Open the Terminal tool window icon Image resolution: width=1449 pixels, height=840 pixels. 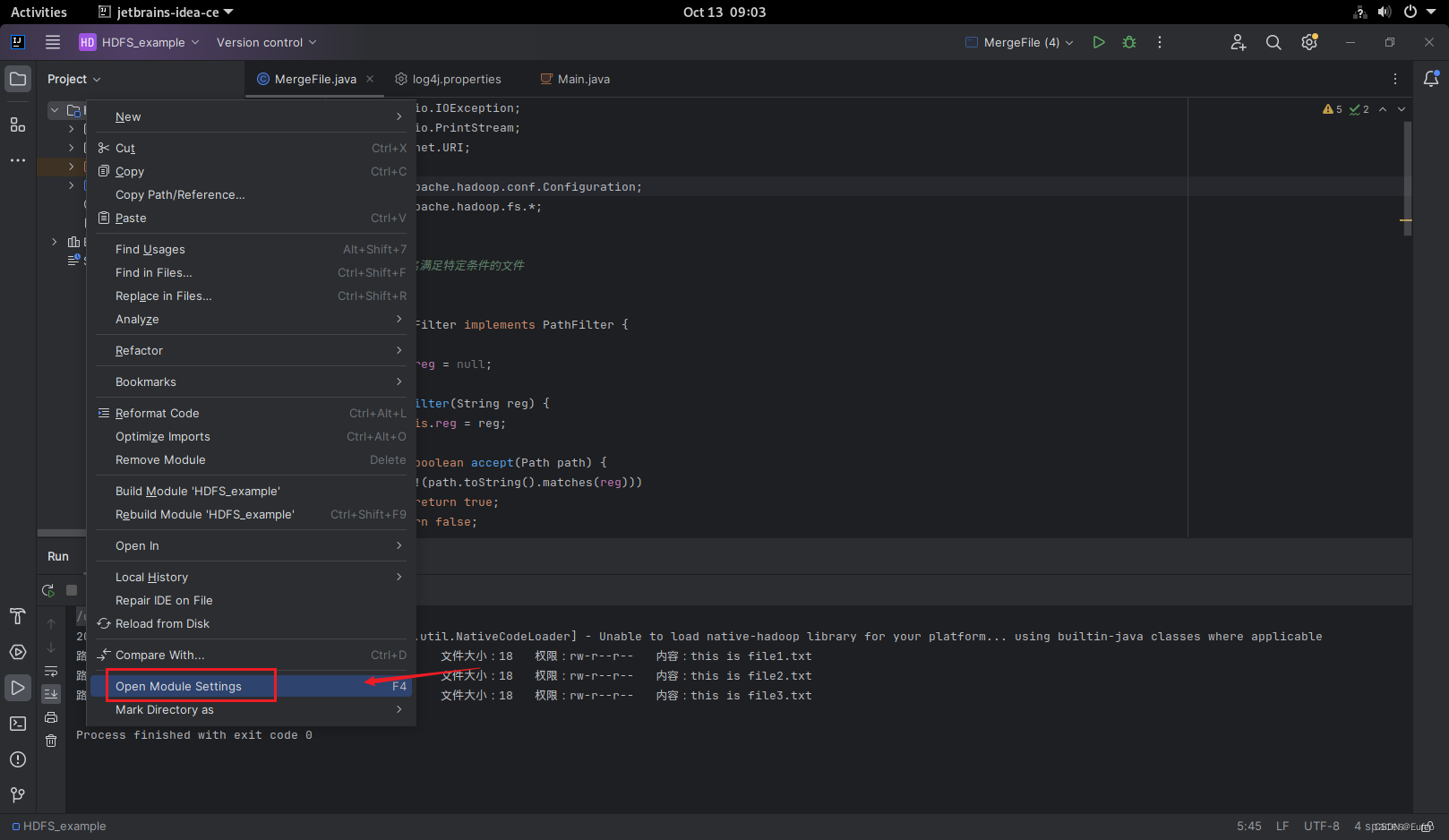click(18, 723)
